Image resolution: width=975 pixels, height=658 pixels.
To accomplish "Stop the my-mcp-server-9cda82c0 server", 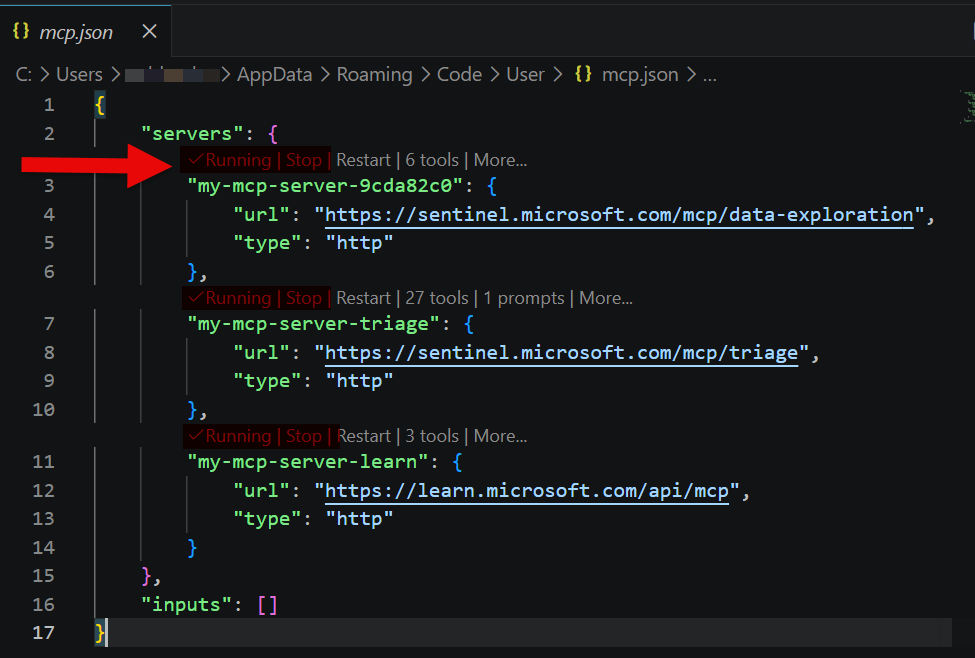I will 304,160.
